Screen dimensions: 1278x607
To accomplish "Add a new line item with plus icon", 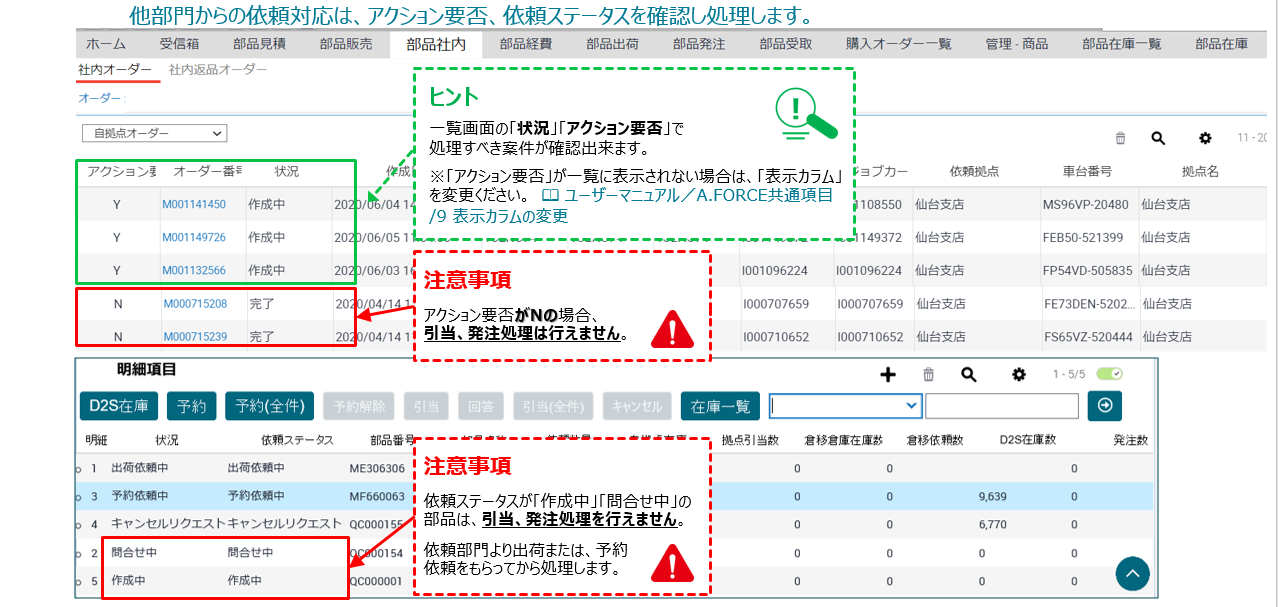I will [x=887, y=374].
